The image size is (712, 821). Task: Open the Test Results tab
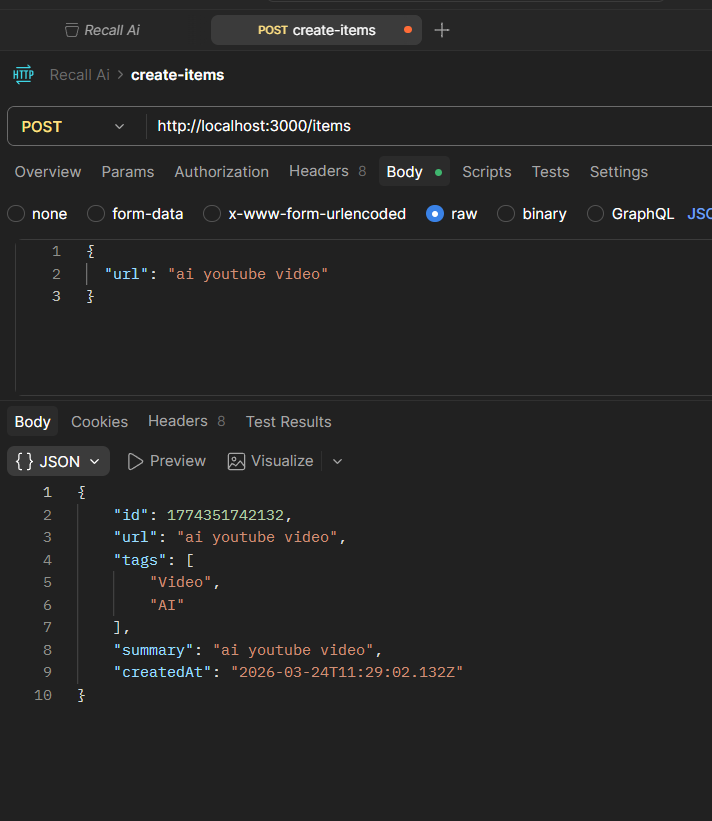coord(288,421)
